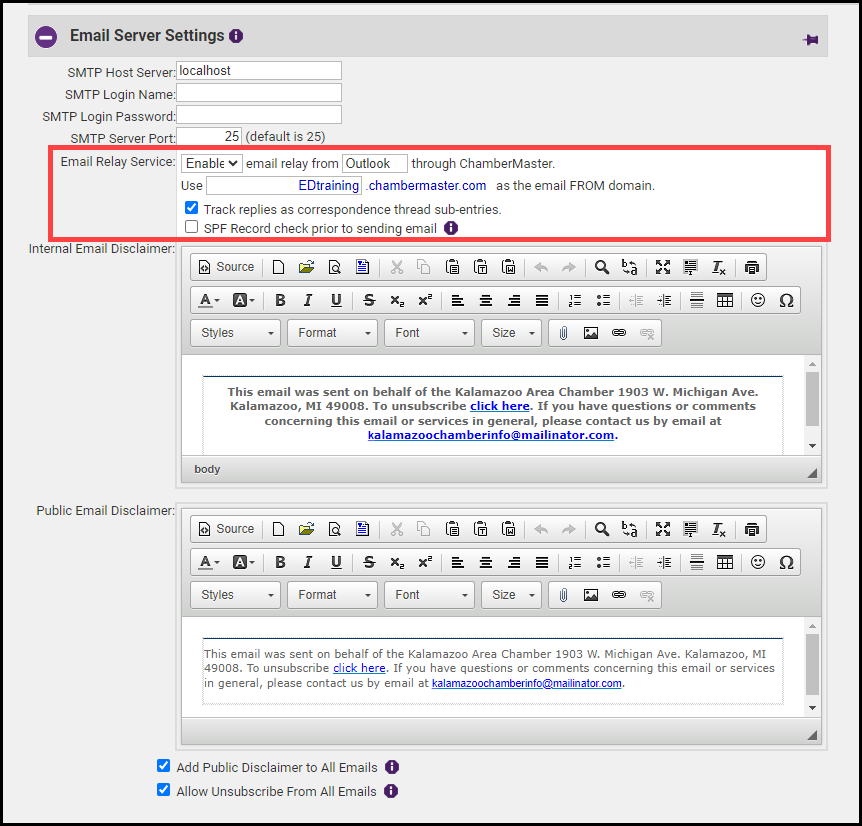Insert image in Internal Email Disclaimer editor
Image resolution: width=862 pixels, height=826 pixels.
click(x=591, y=333)
